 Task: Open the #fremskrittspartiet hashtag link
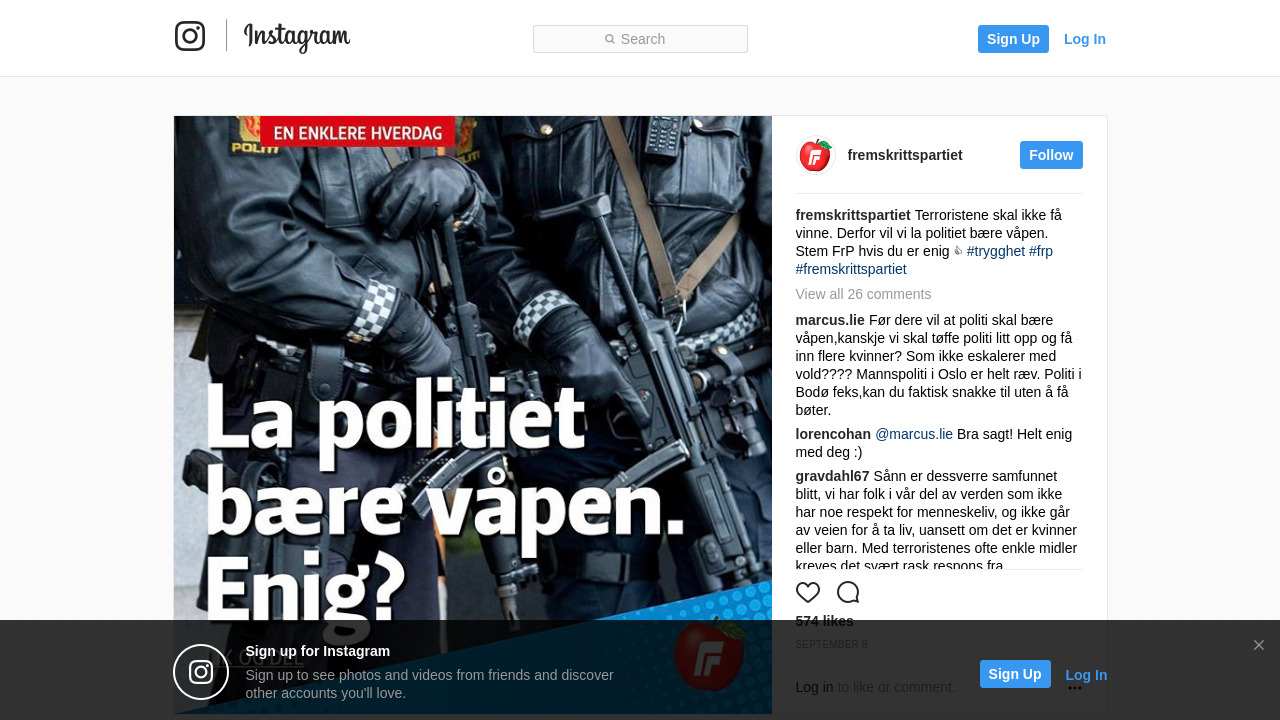click(851, 269)
